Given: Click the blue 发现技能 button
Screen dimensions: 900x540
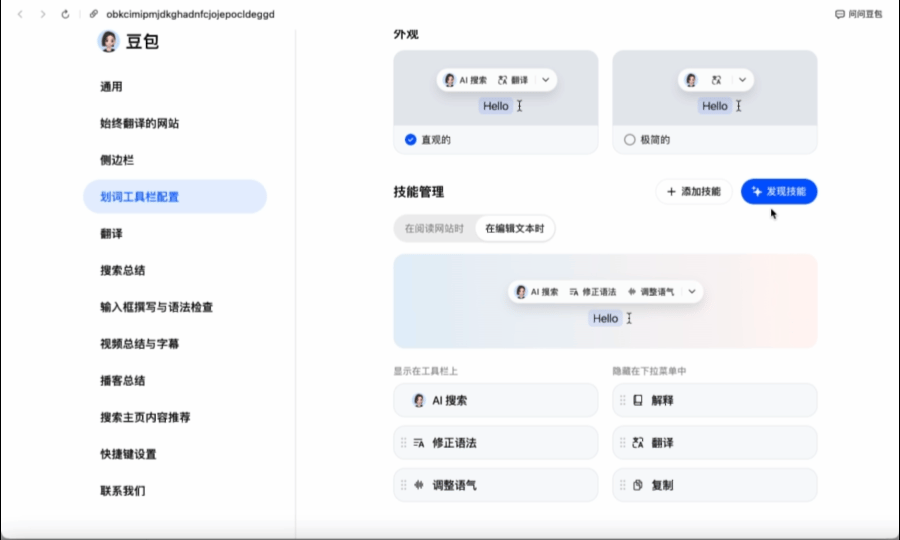Looking at the screenshot, I should 779,192.
